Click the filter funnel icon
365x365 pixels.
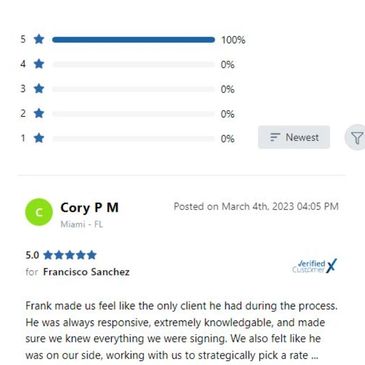click(x=357, y=137)
